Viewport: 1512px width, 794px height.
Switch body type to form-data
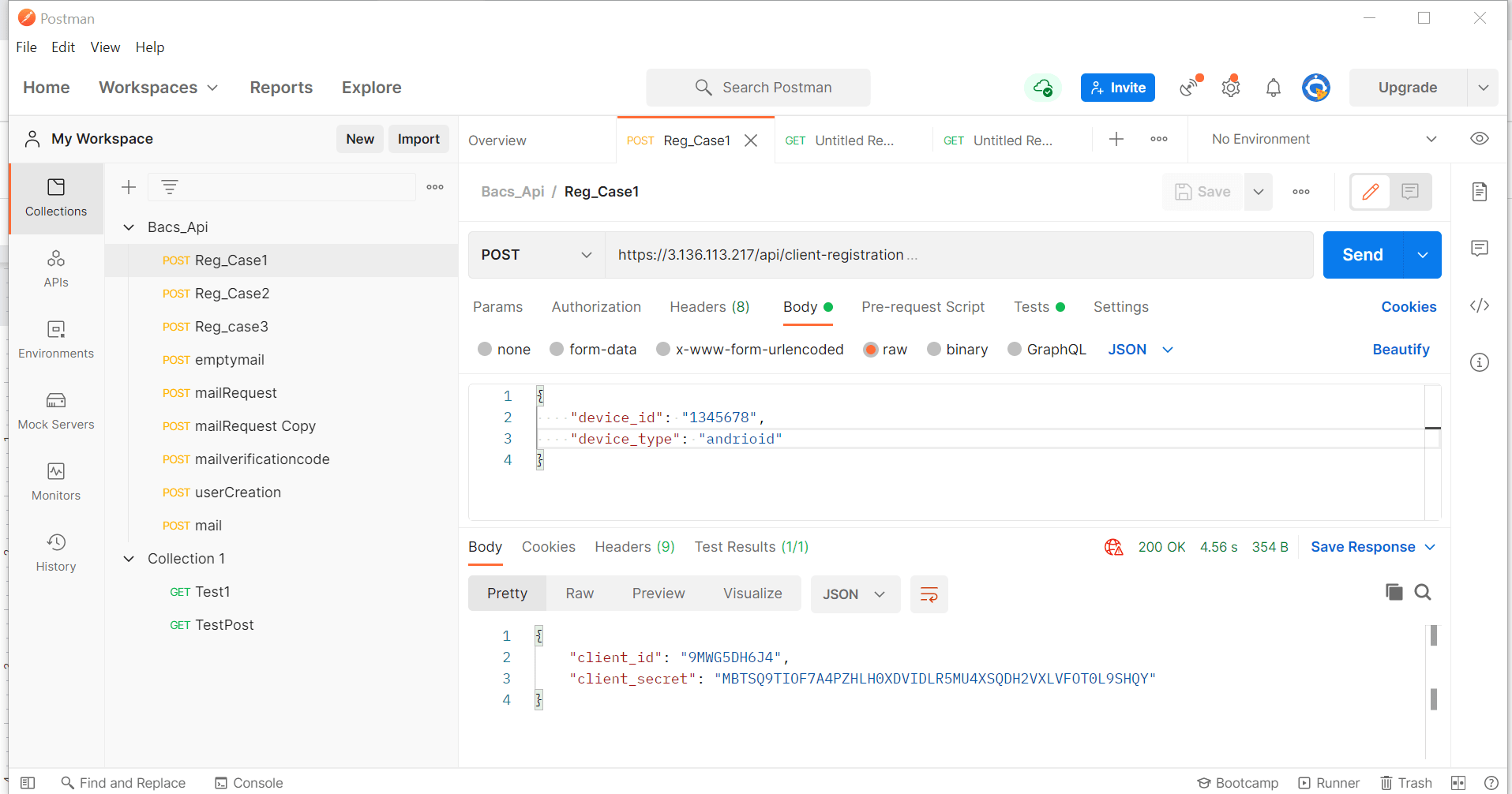click(593, 349)
